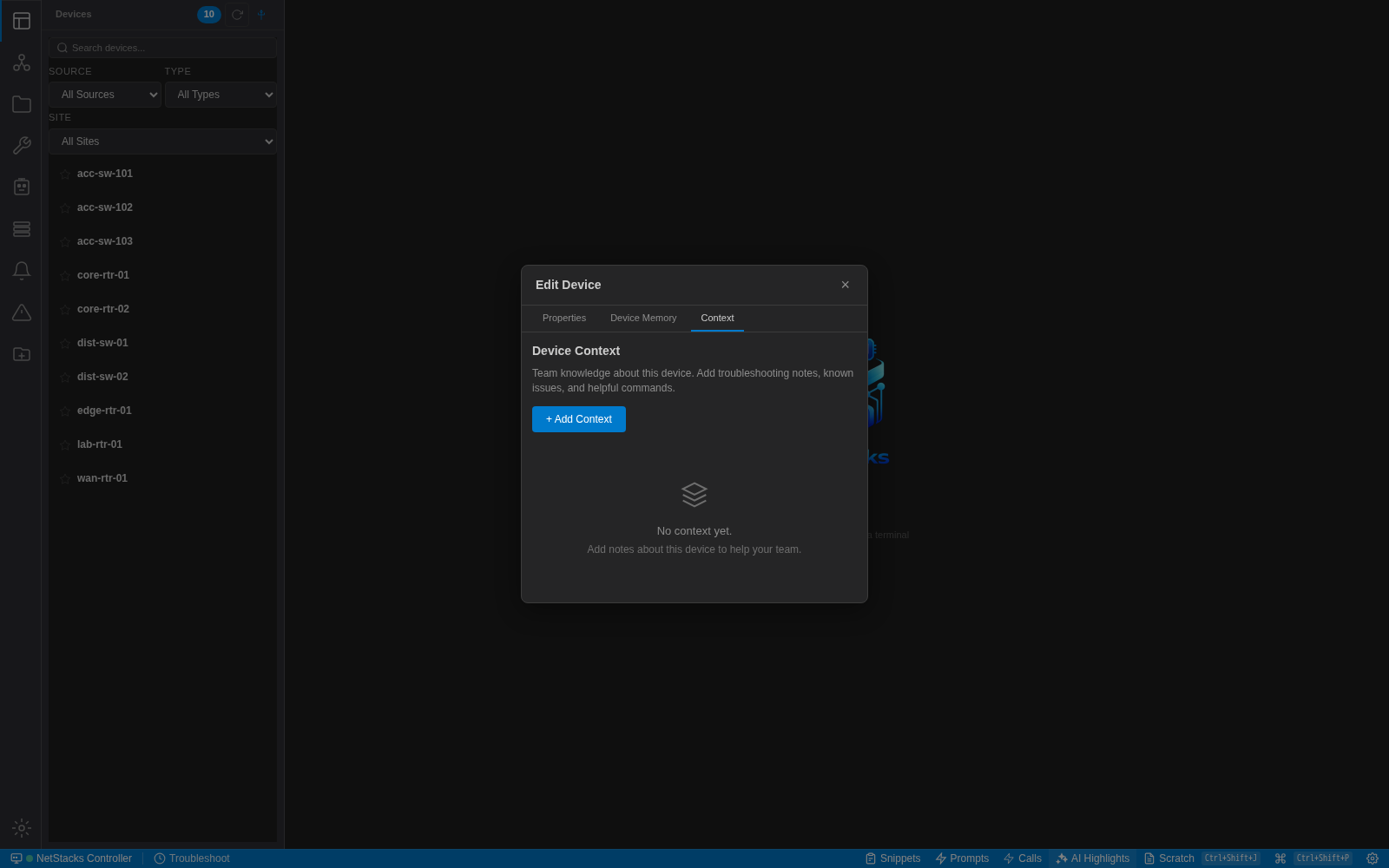Image resolution: width=1389 pixels, height=868 pixels.
Task: Click NetStacks Controller status item
Action: point(71,858)
